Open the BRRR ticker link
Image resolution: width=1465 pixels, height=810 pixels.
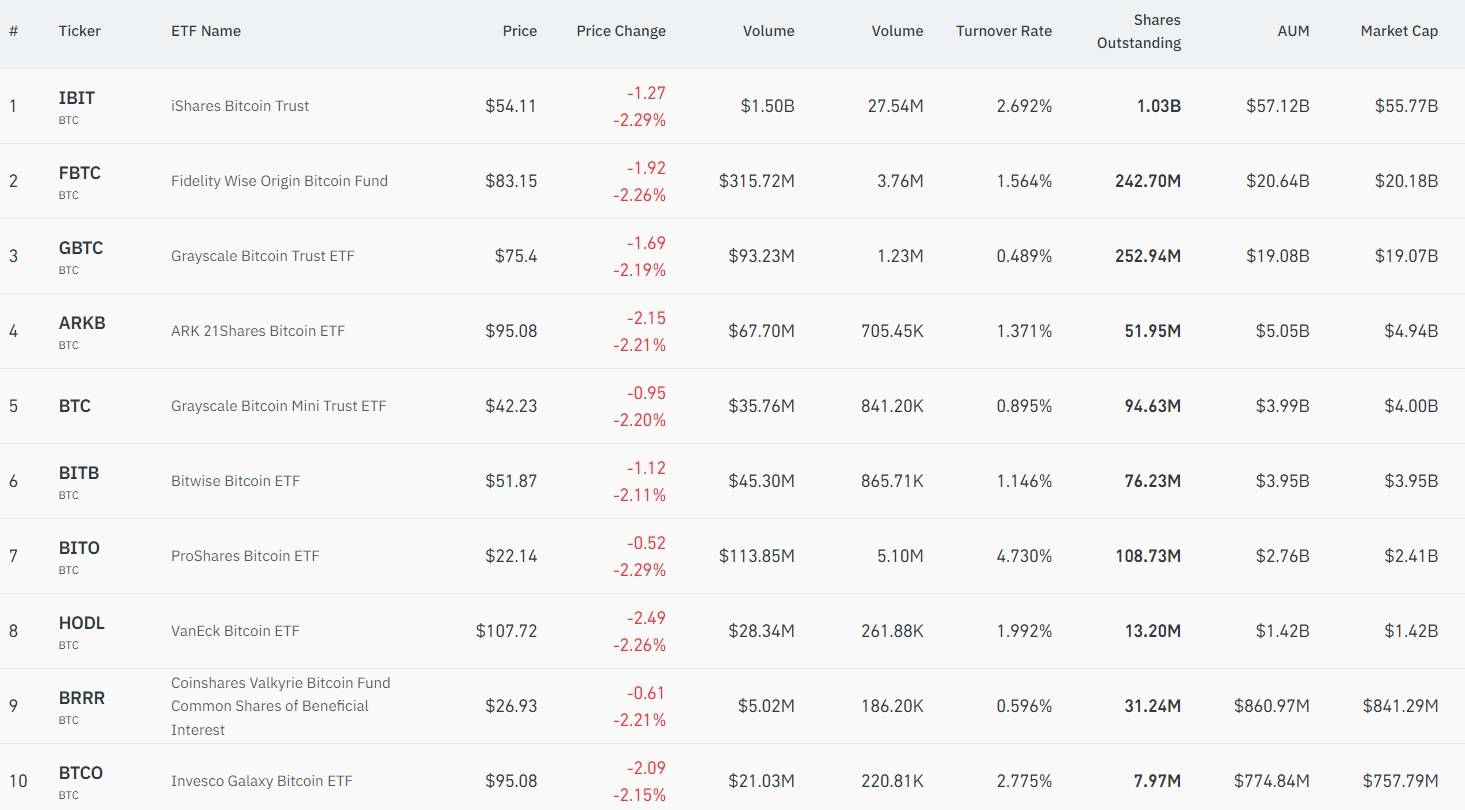[82, 698]
